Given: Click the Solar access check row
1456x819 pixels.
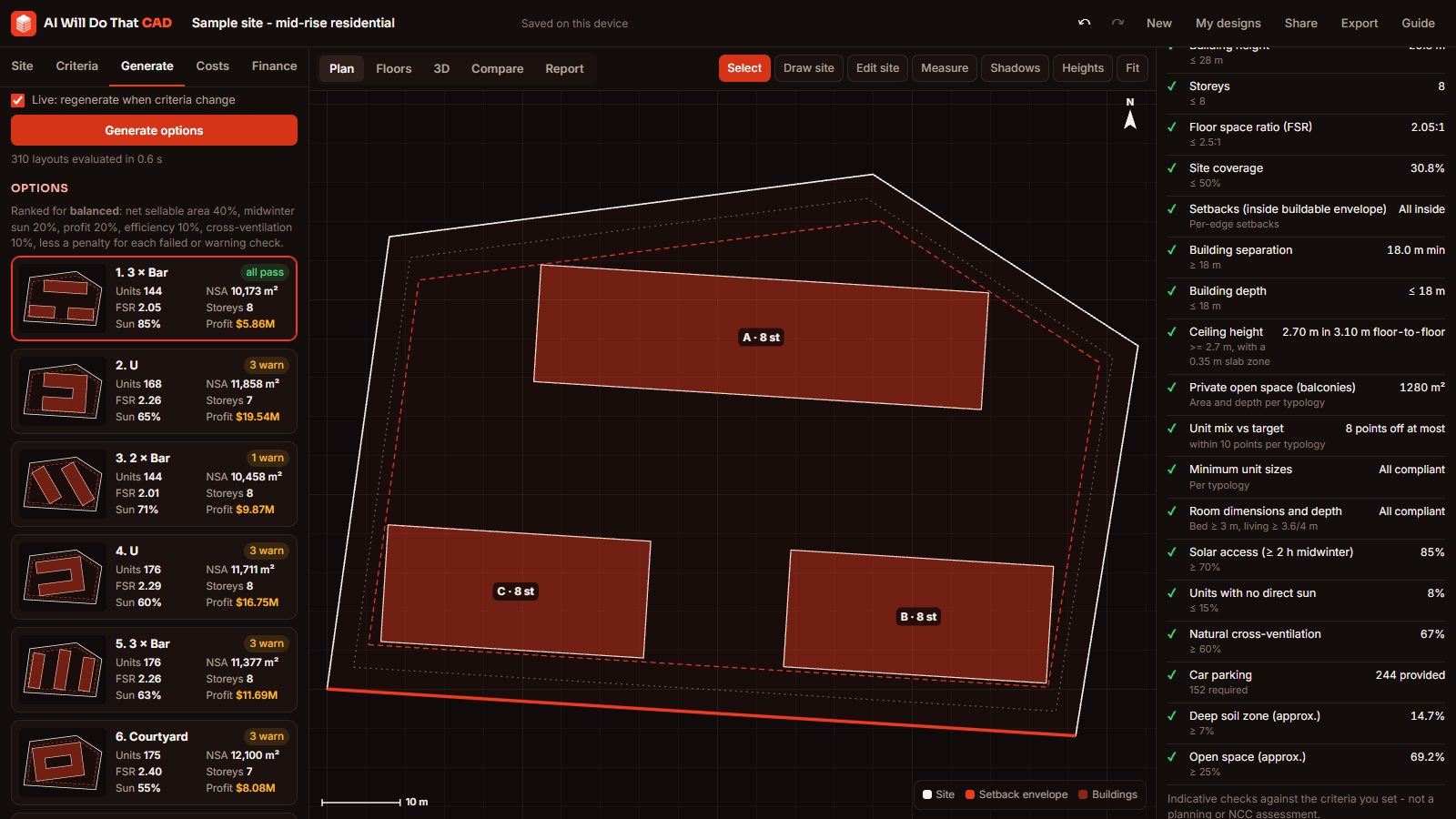Looking at the screenshot, I should 1306,559.
